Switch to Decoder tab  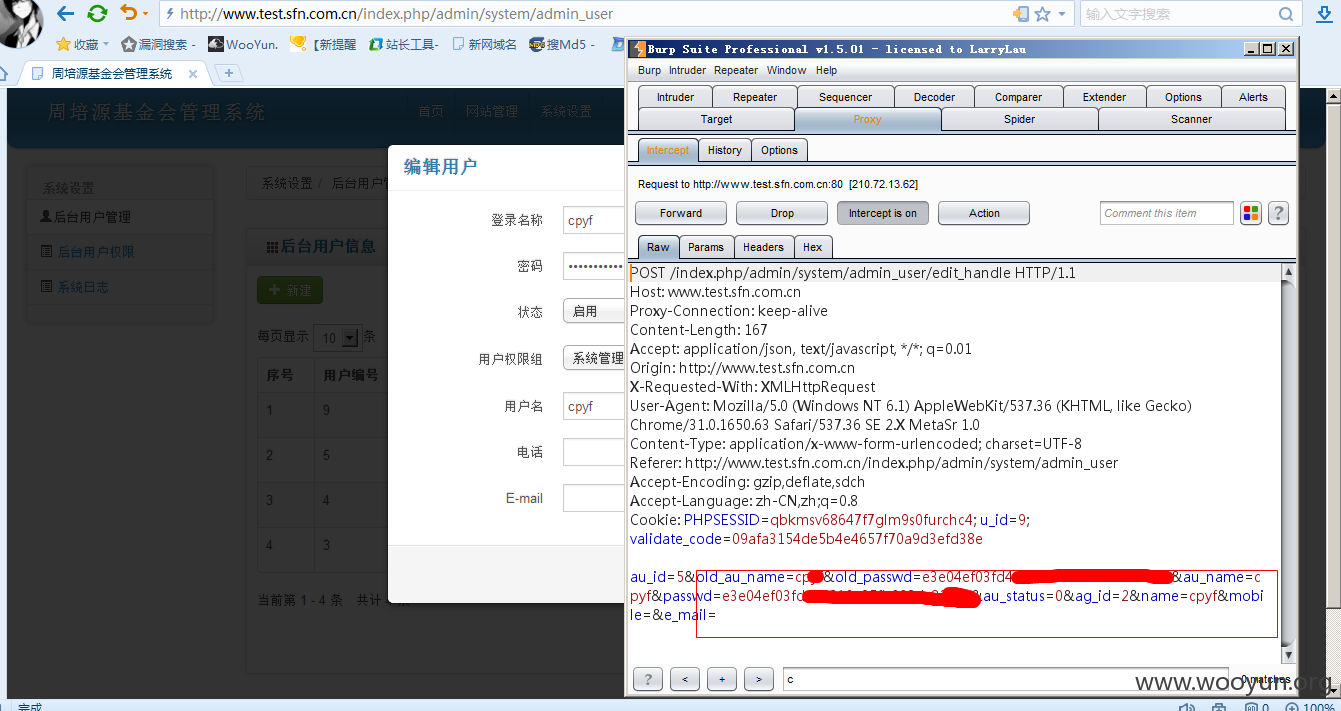[934, 97]
